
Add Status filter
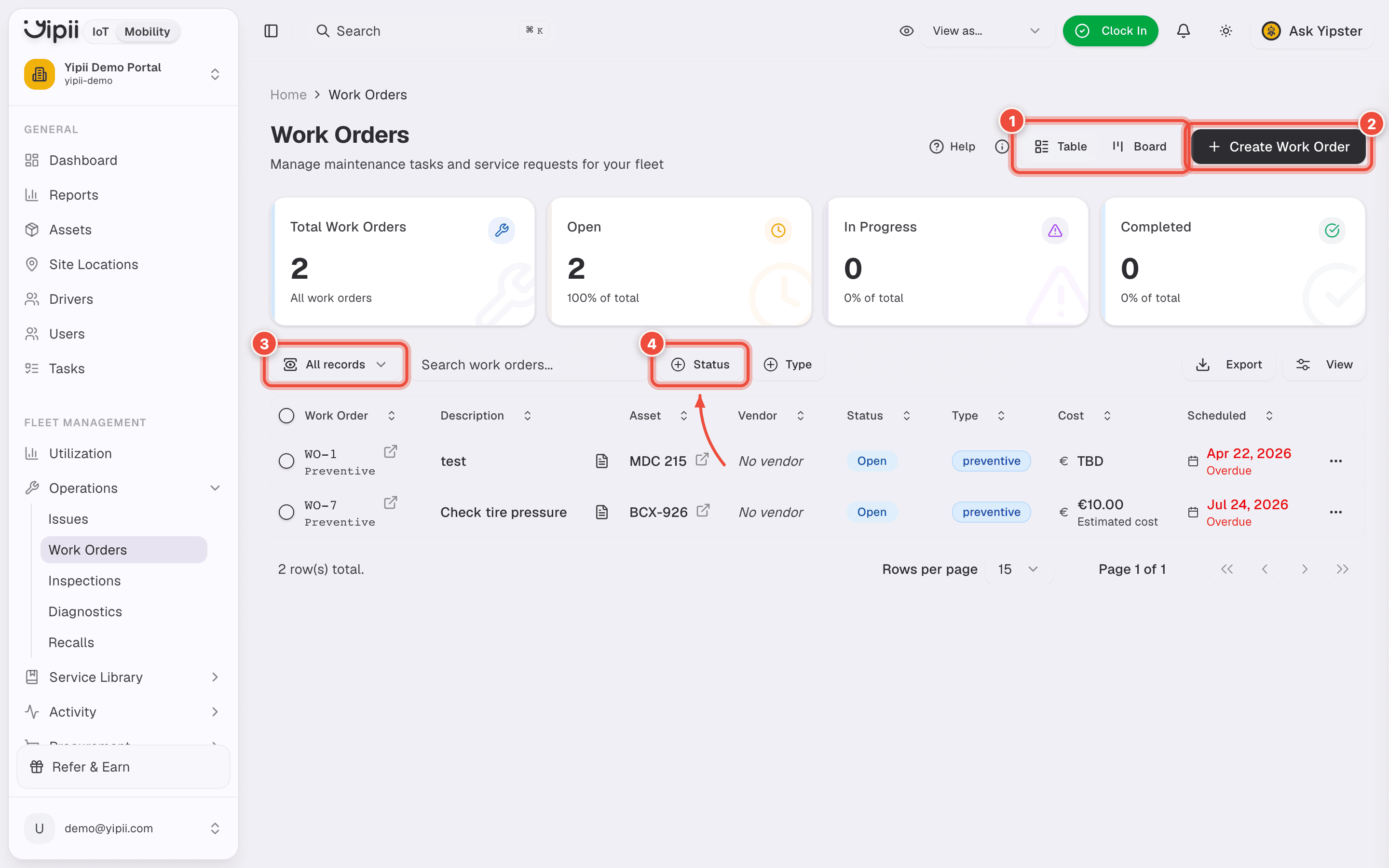[x=700, y=365]
